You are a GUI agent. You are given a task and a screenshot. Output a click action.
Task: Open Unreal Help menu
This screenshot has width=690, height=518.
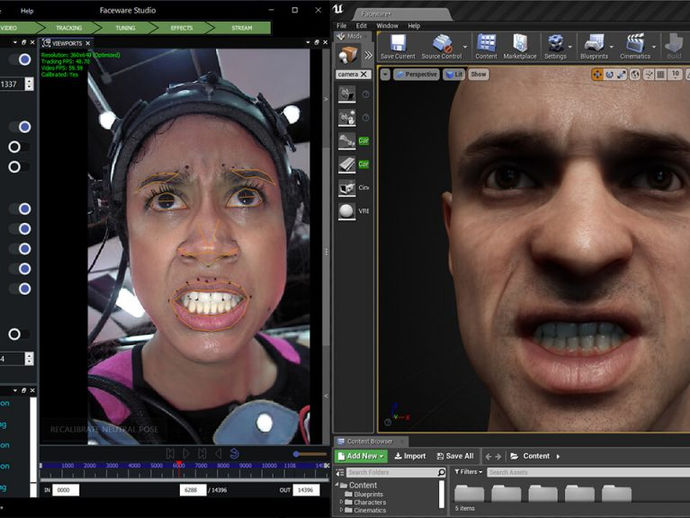(414, 26)
